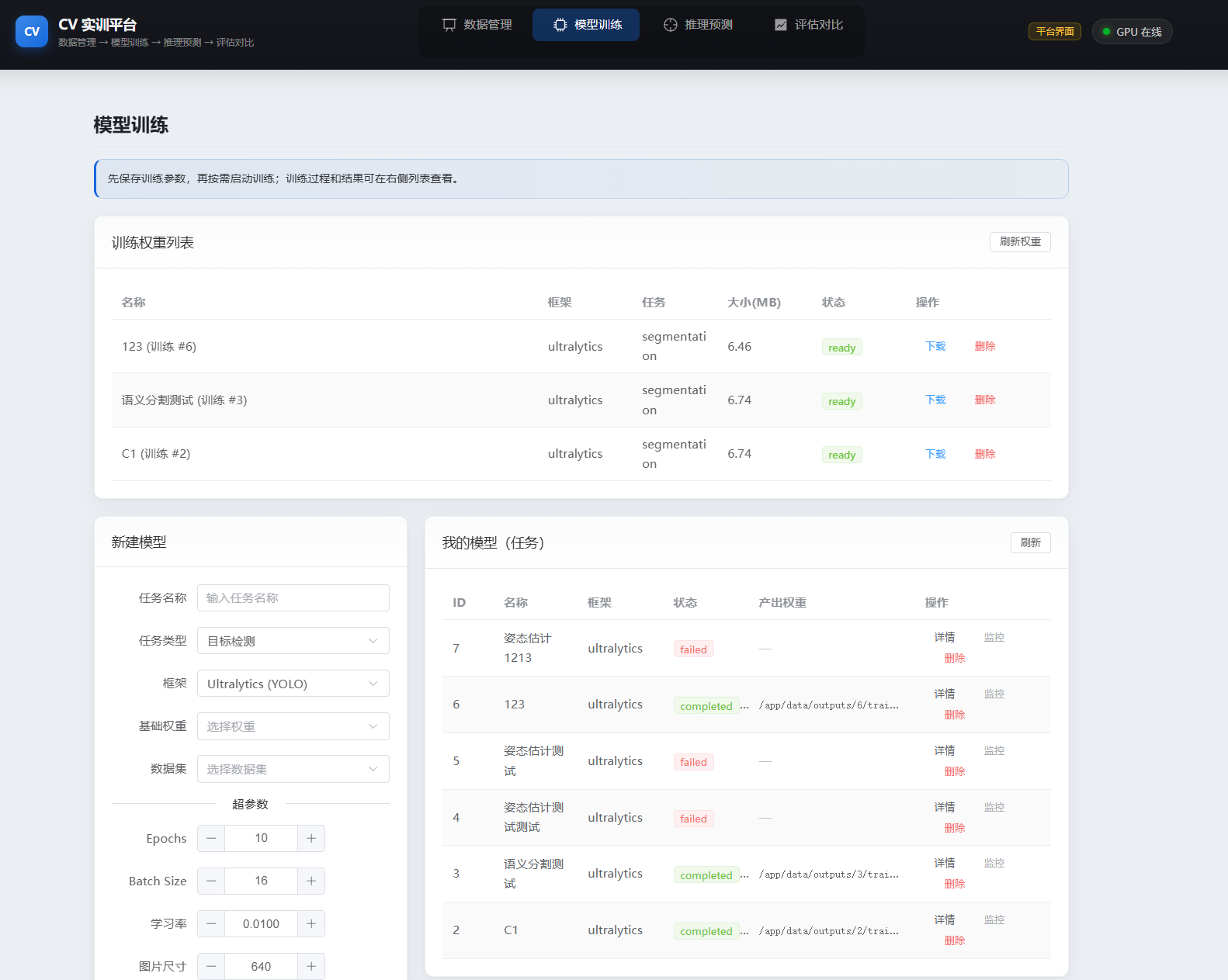1228x980 pixels.
Task: Open the 框架 Ultralytics (YOLO) dropdown
Action: [x=293, y=684]
